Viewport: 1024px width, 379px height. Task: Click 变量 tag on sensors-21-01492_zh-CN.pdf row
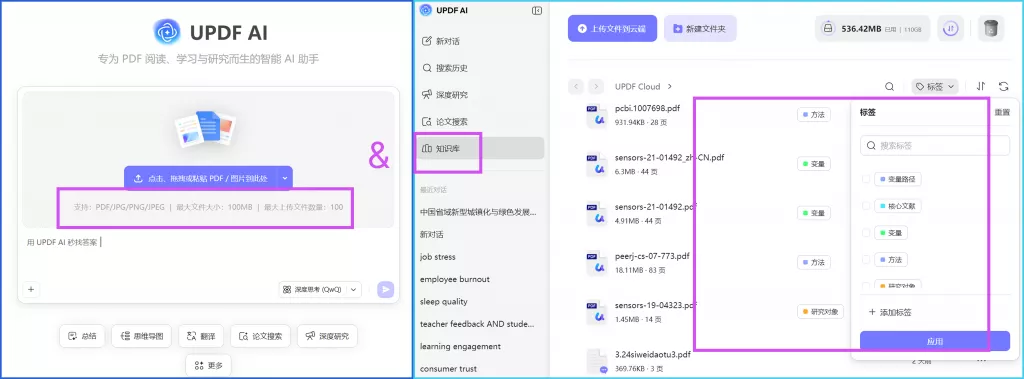click(814, 164)
